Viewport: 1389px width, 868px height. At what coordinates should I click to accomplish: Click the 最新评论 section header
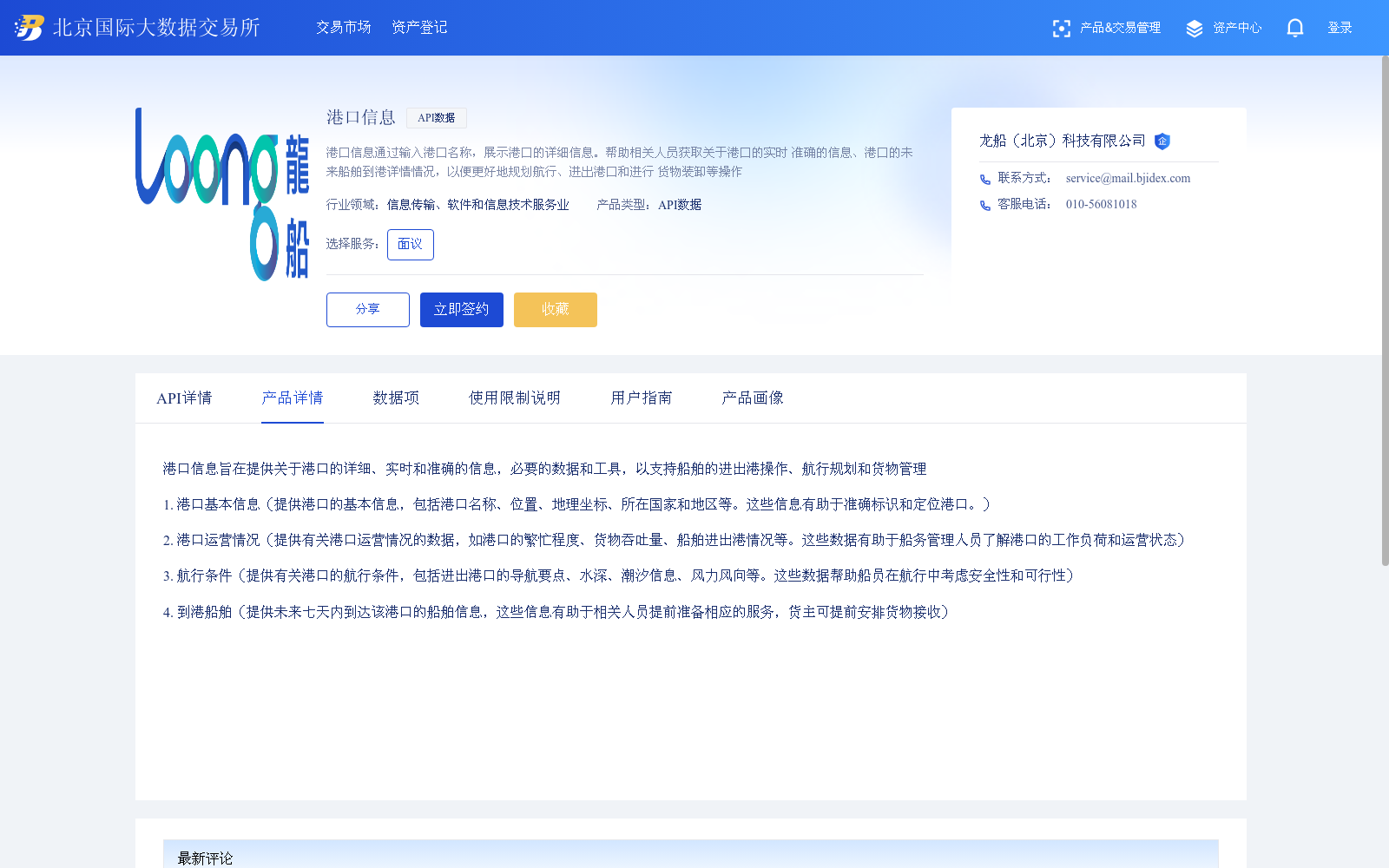pyautogui.click(x=205, y=858)
